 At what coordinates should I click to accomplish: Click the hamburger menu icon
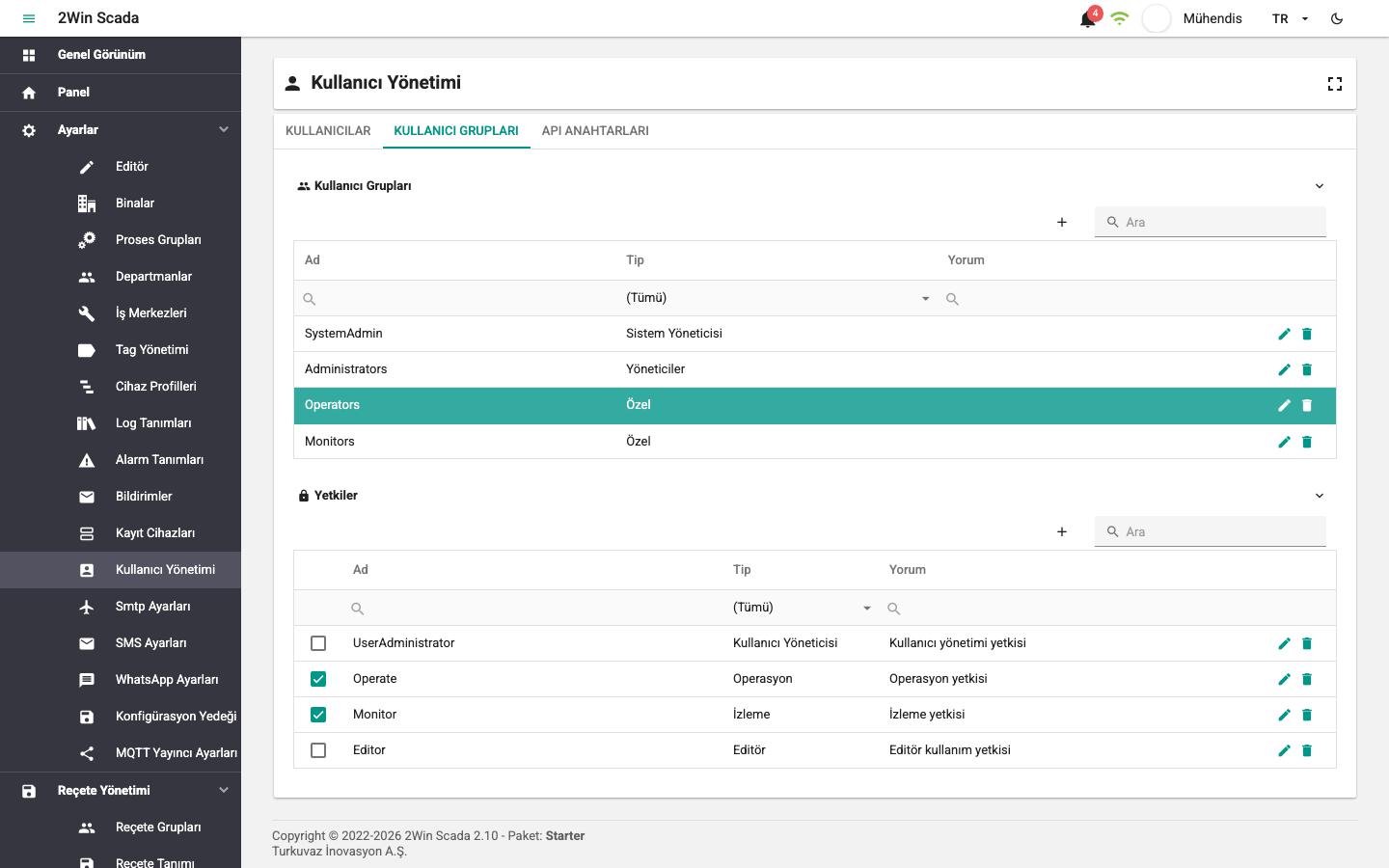coord(29,18)
